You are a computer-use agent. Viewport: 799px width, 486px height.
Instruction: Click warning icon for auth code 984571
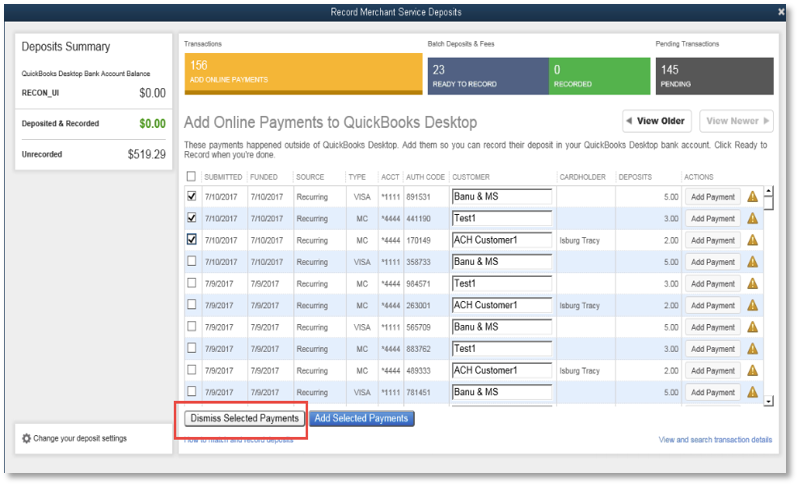752,284
